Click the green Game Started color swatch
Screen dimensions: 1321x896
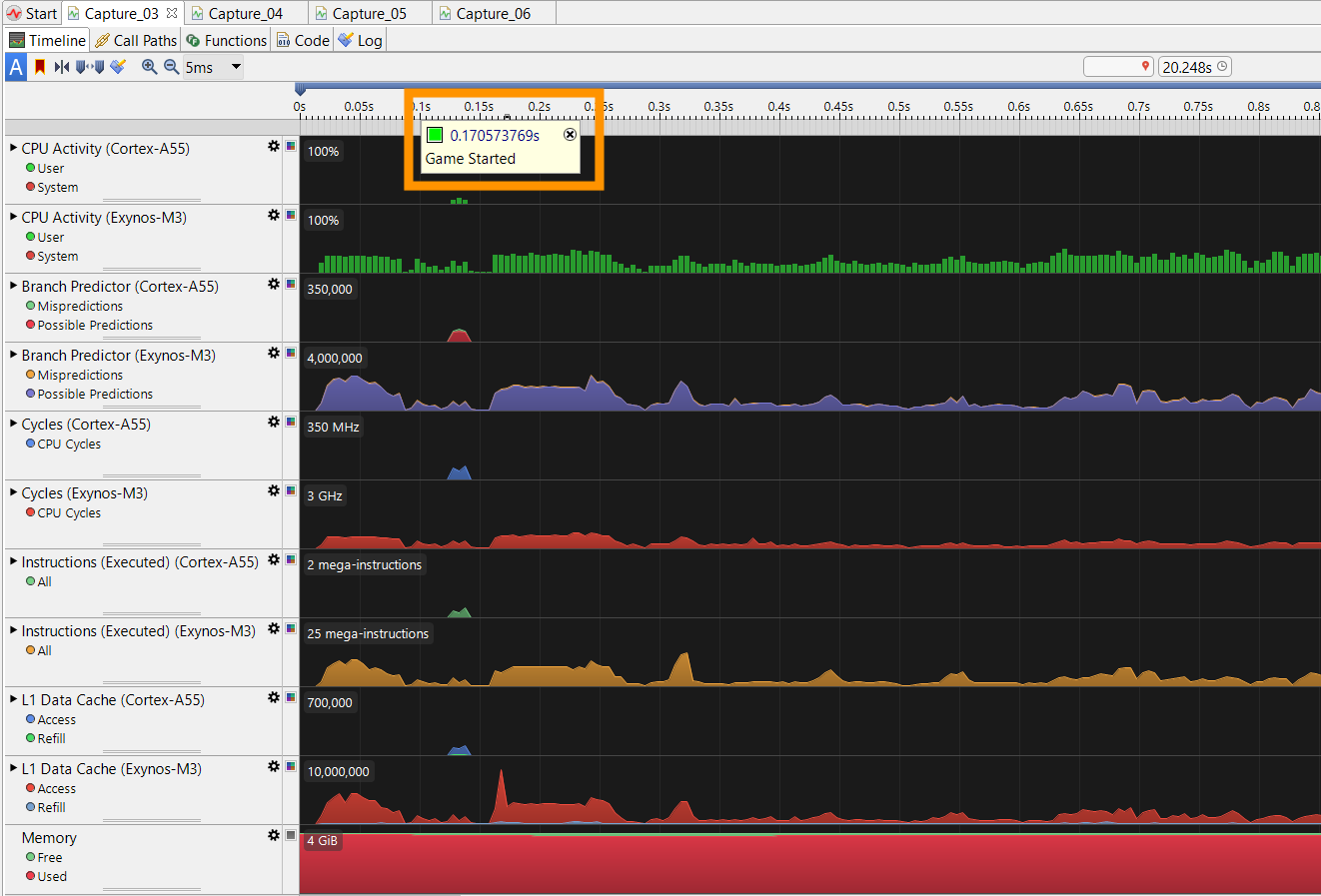435,135
